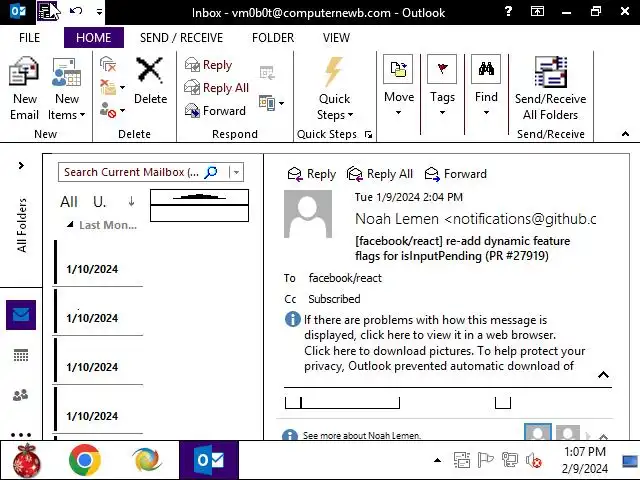Click the Meeting reply icon in the Respond group
640x480 pixels.
[267, 72]
